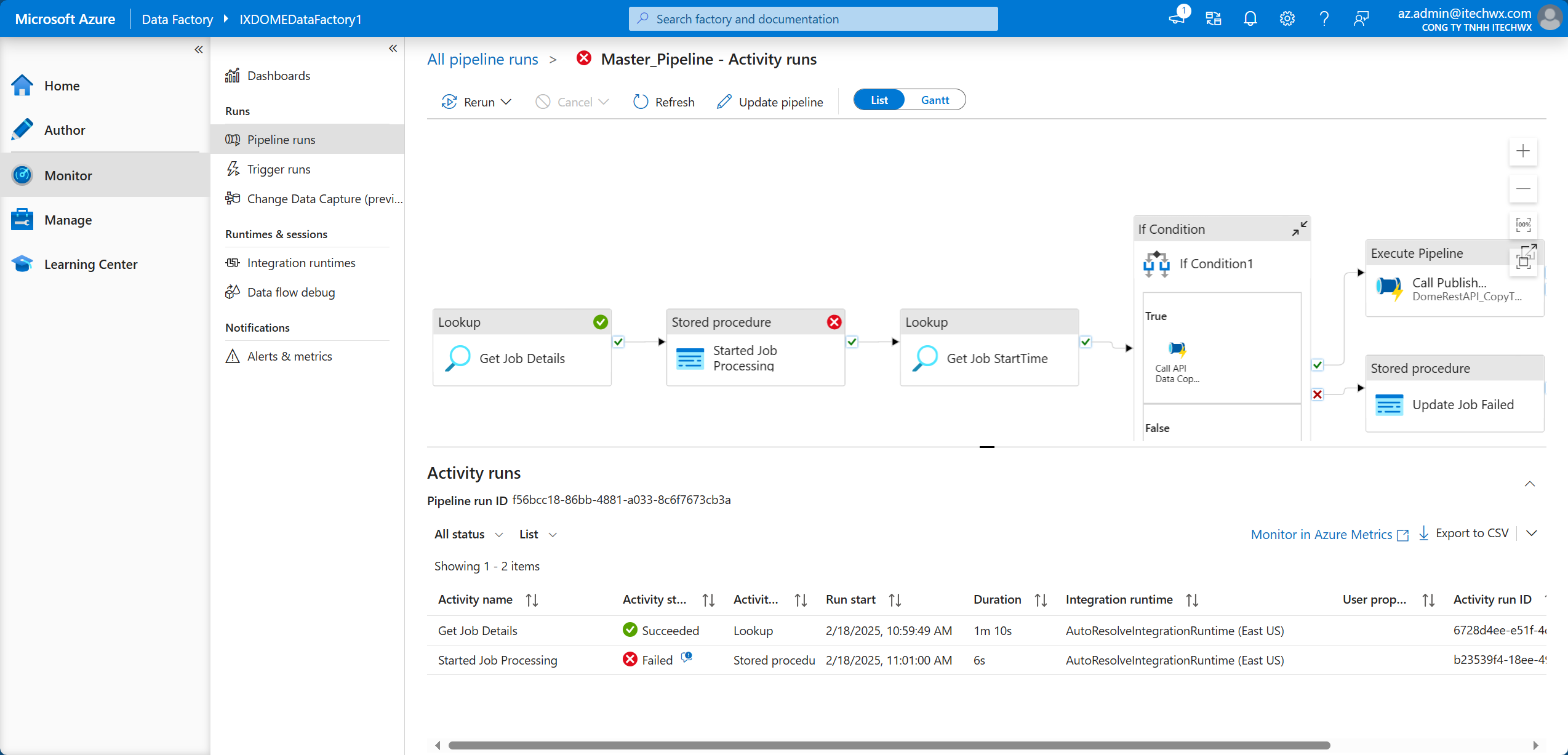Click the red failed icon on Stored procedure activity

click(x=834, y=322)
